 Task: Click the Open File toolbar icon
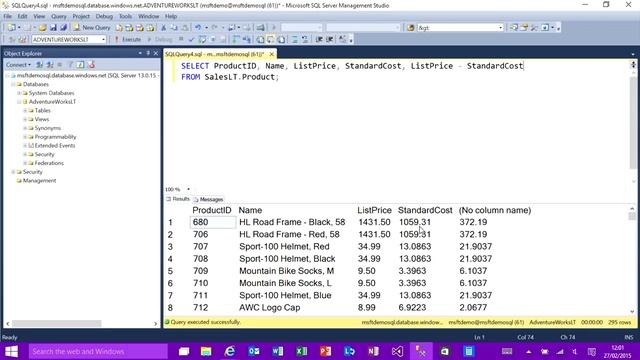(42, 28)
